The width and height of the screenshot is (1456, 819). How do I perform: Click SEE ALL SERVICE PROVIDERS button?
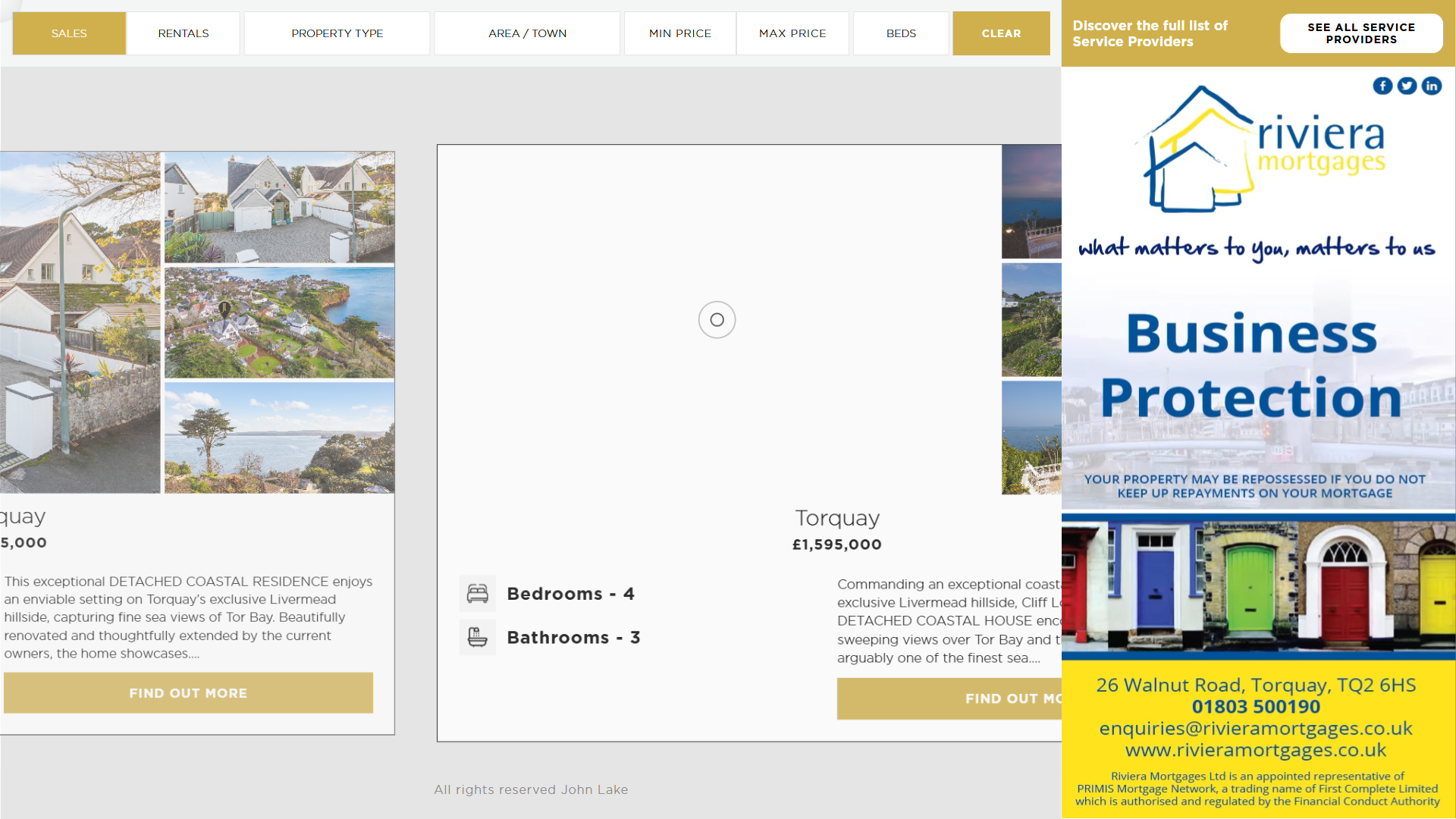coord(1360,33)
